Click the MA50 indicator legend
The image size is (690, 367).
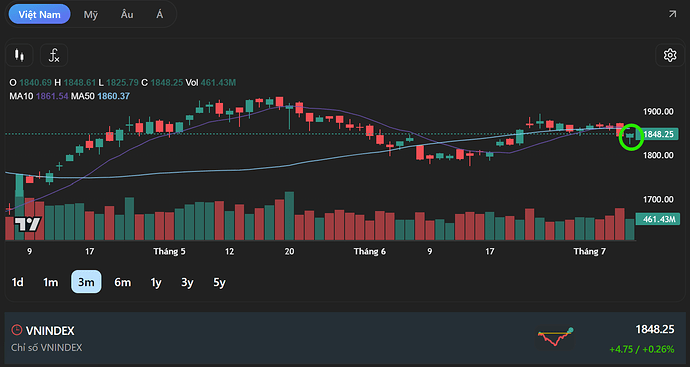(100, 96)
